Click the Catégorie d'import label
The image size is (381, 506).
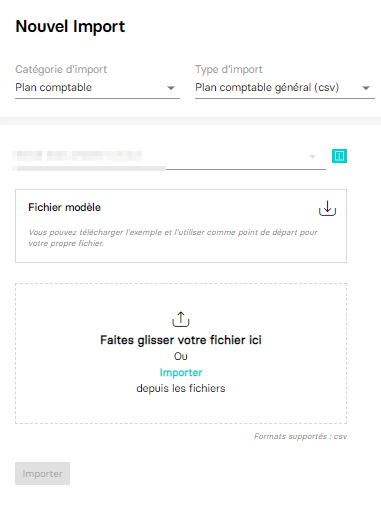tap(61, 69)
